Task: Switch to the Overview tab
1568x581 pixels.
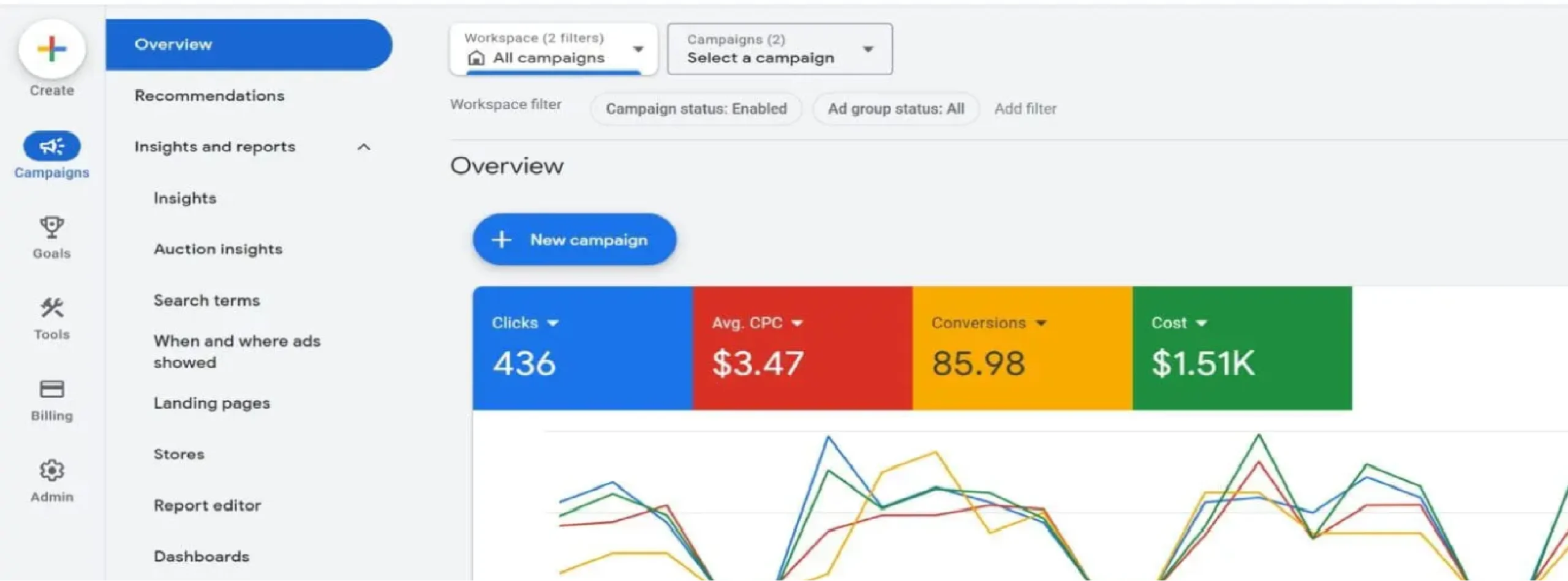Action: point(173,43)
